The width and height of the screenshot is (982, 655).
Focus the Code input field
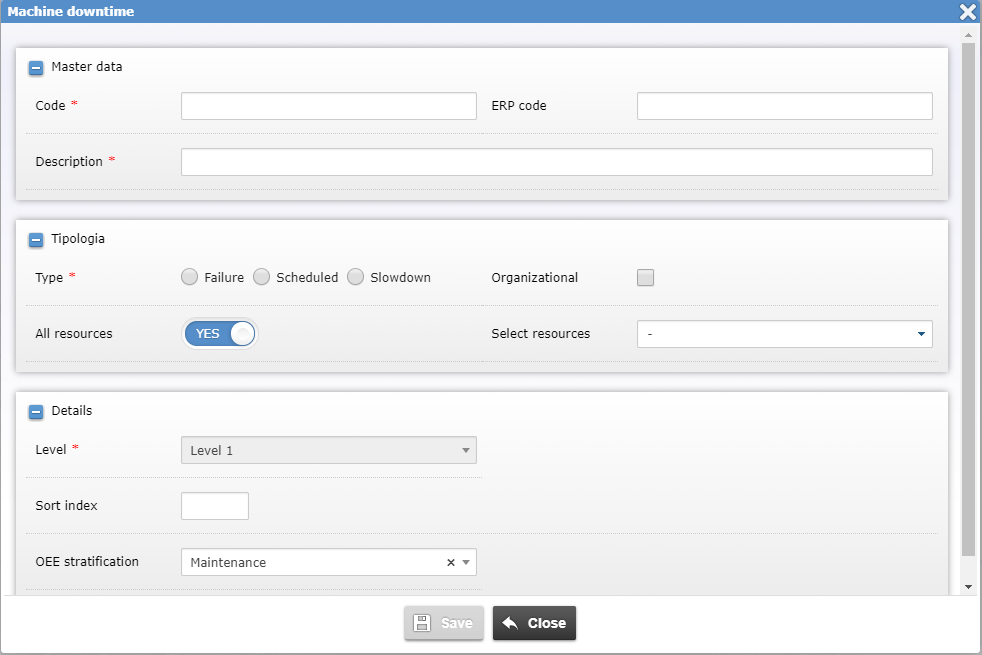pyautogui.click(x=328, y=106)
